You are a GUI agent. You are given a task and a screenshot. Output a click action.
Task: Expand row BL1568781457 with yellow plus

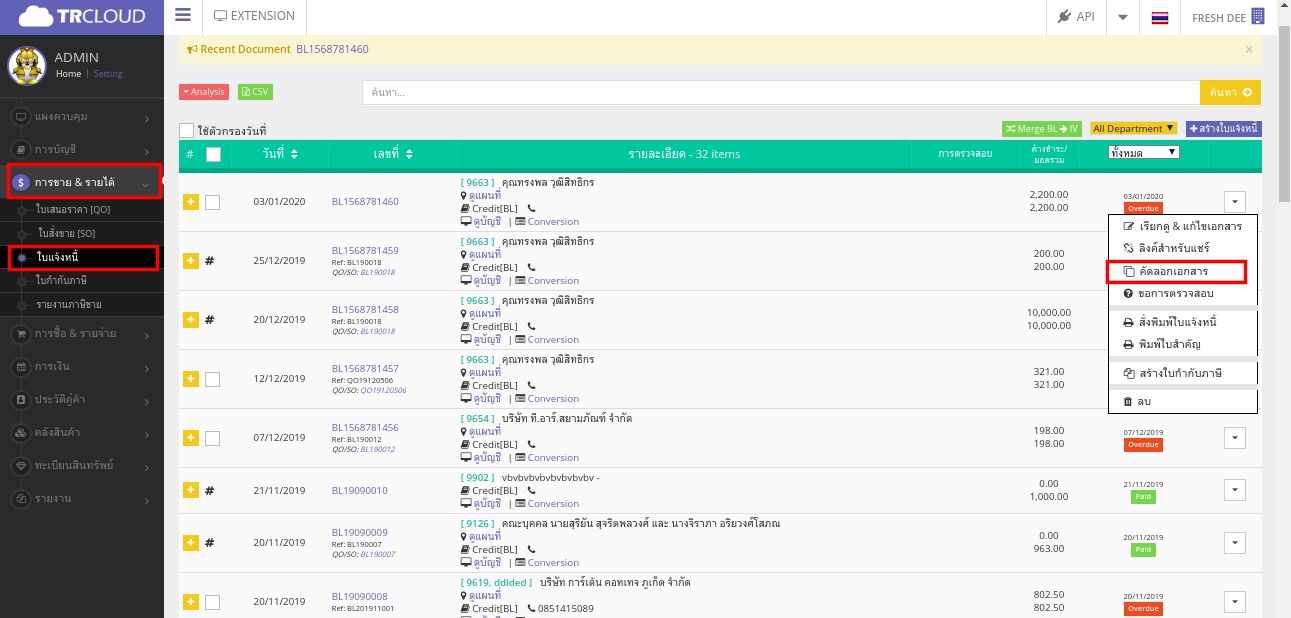[191, 379]
